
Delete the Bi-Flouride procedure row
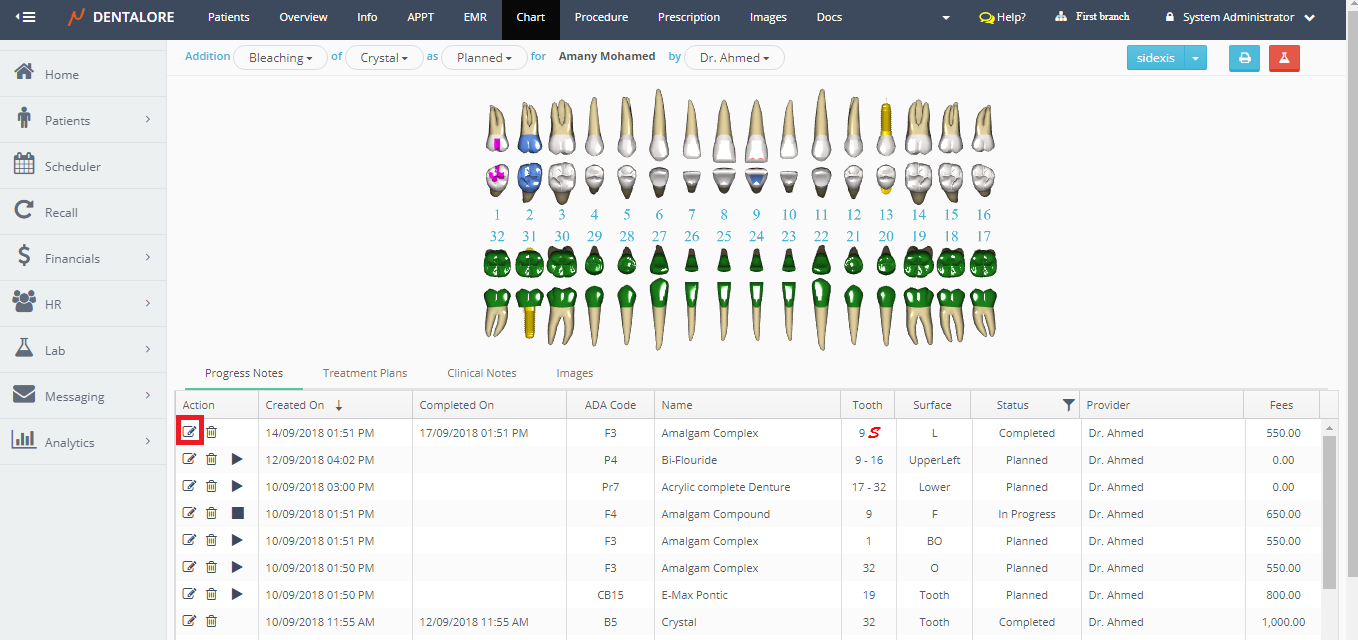(211, 459)
